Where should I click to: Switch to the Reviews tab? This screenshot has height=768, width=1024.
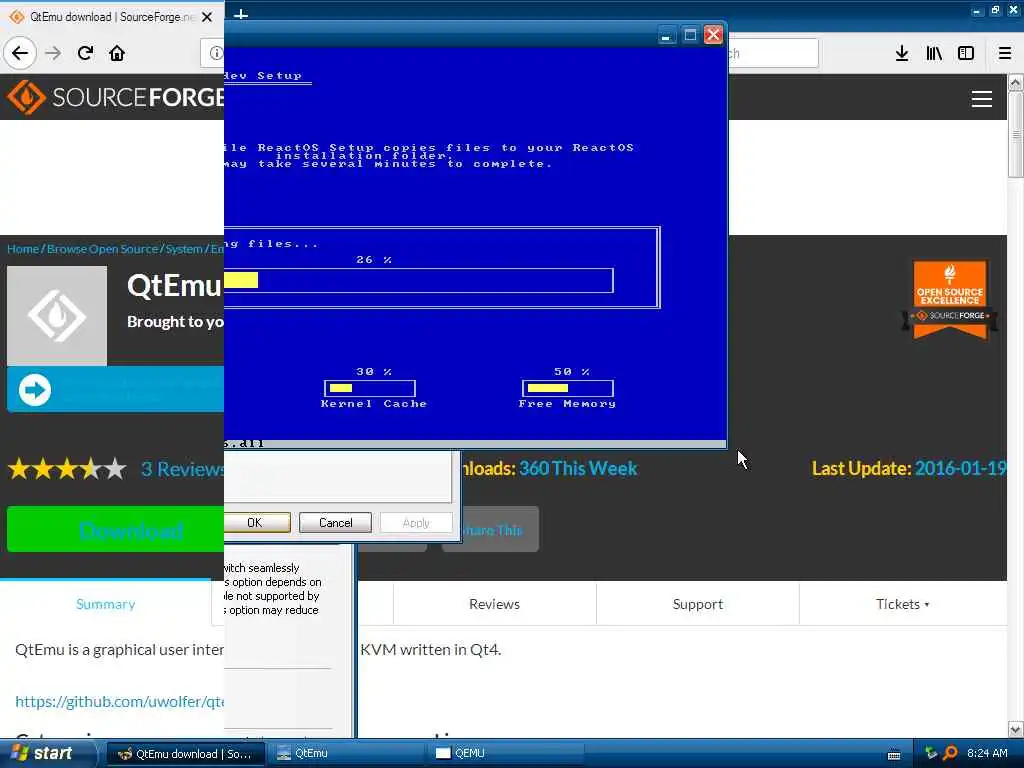[x=494, y=604]
